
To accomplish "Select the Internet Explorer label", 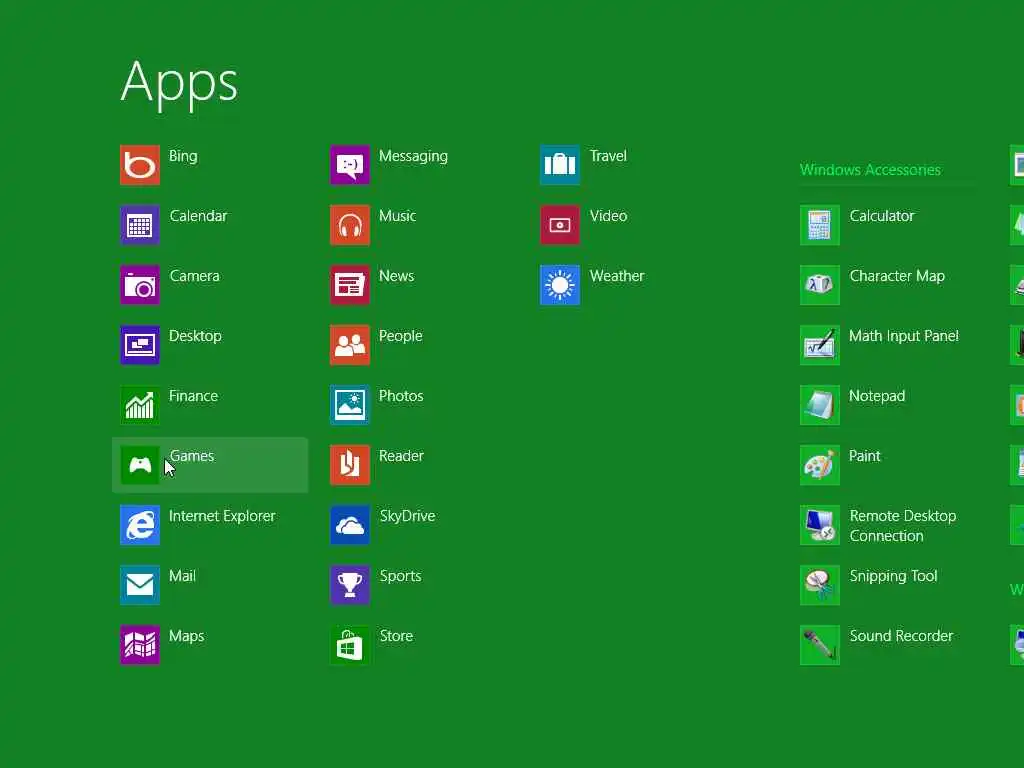I will click(x=222, y=517).
